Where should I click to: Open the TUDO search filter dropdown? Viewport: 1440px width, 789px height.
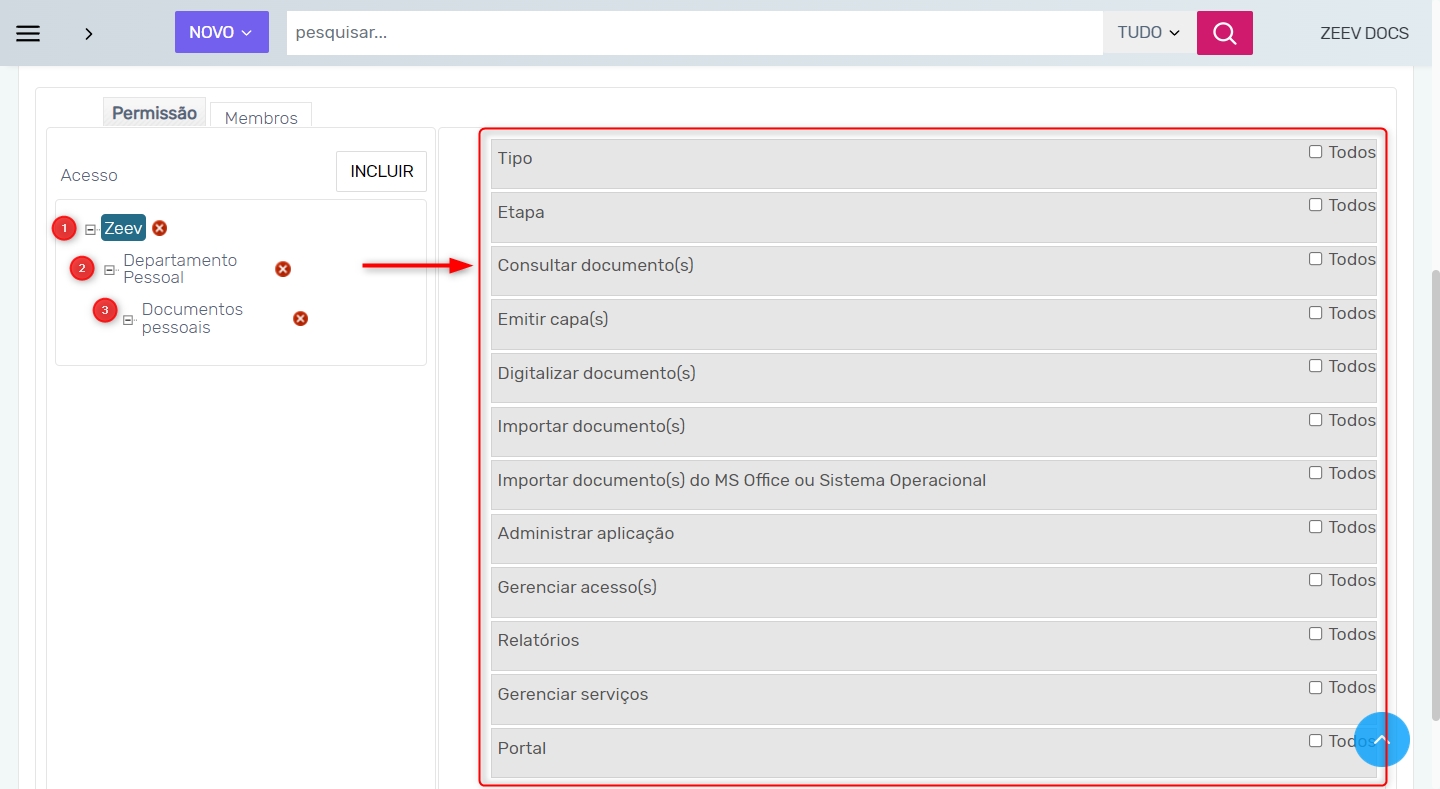point(1148,33)
